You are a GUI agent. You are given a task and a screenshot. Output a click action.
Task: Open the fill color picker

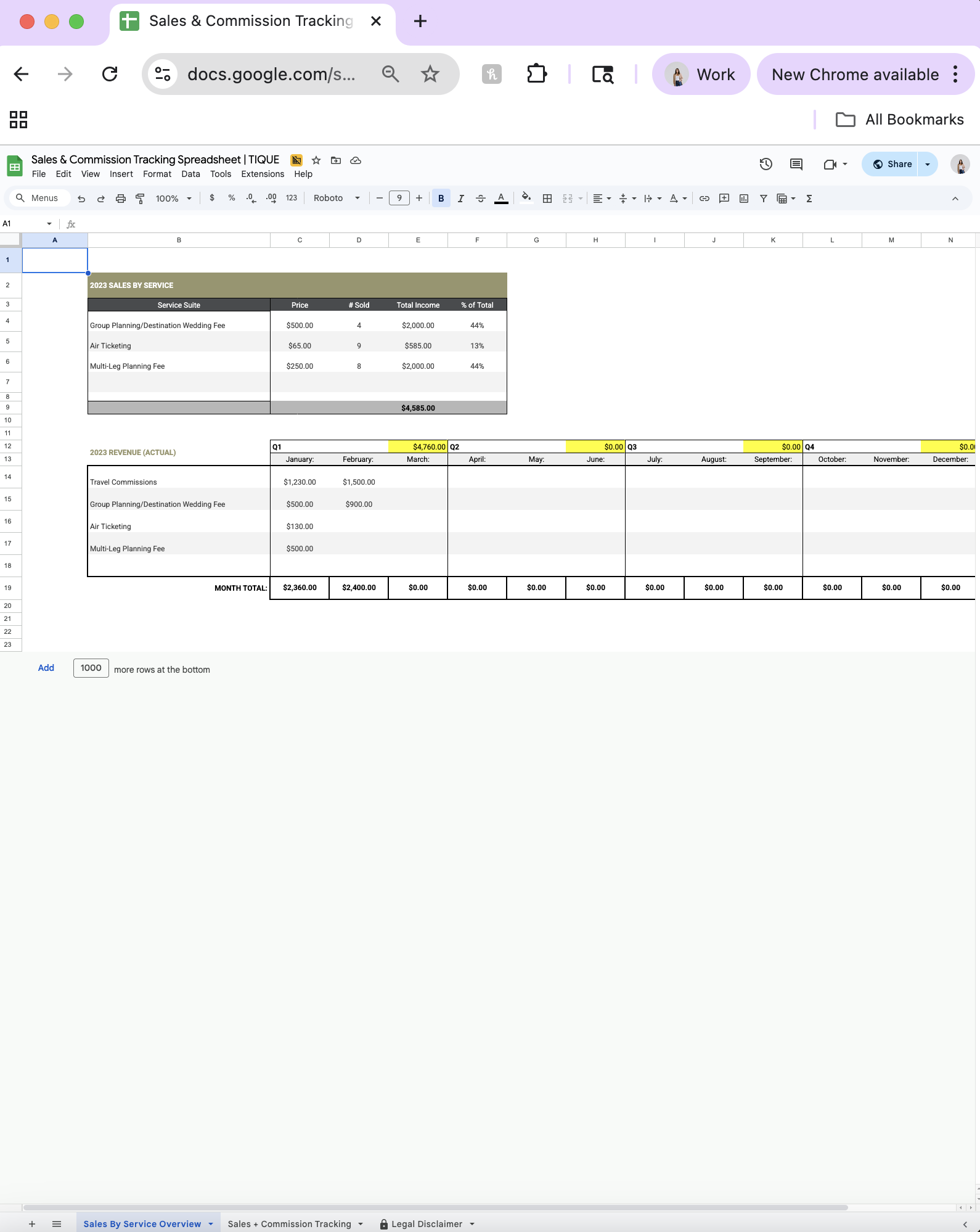pyautogui.click(x=526, y=199)
